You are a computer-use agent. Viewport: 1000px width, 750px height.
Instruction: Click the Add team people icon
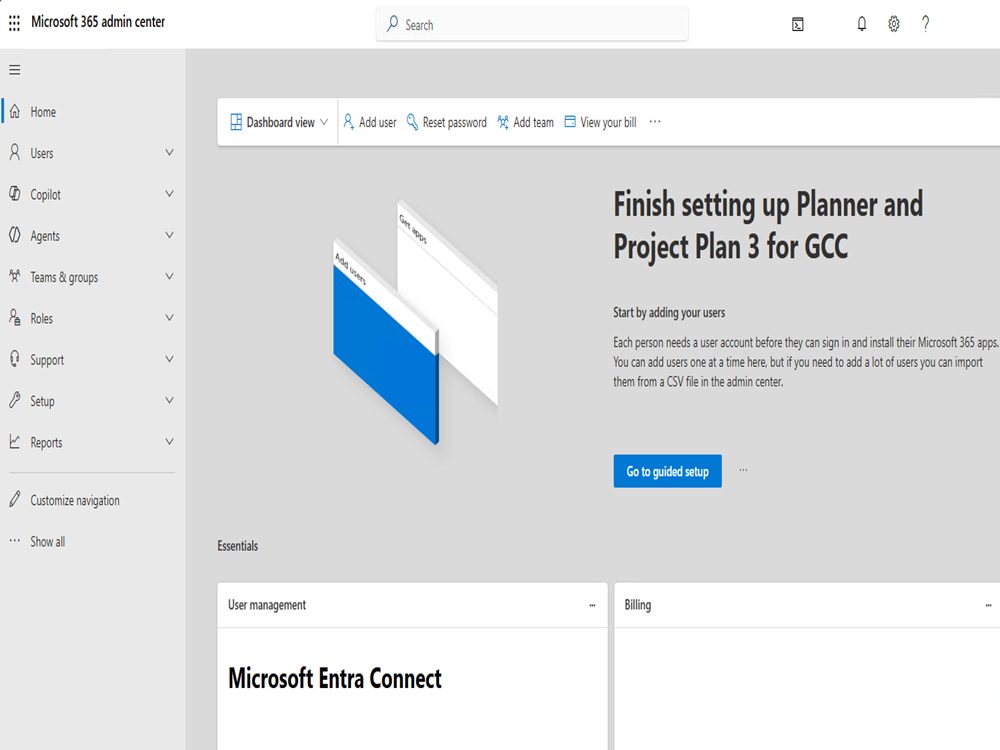click(503, 122)
